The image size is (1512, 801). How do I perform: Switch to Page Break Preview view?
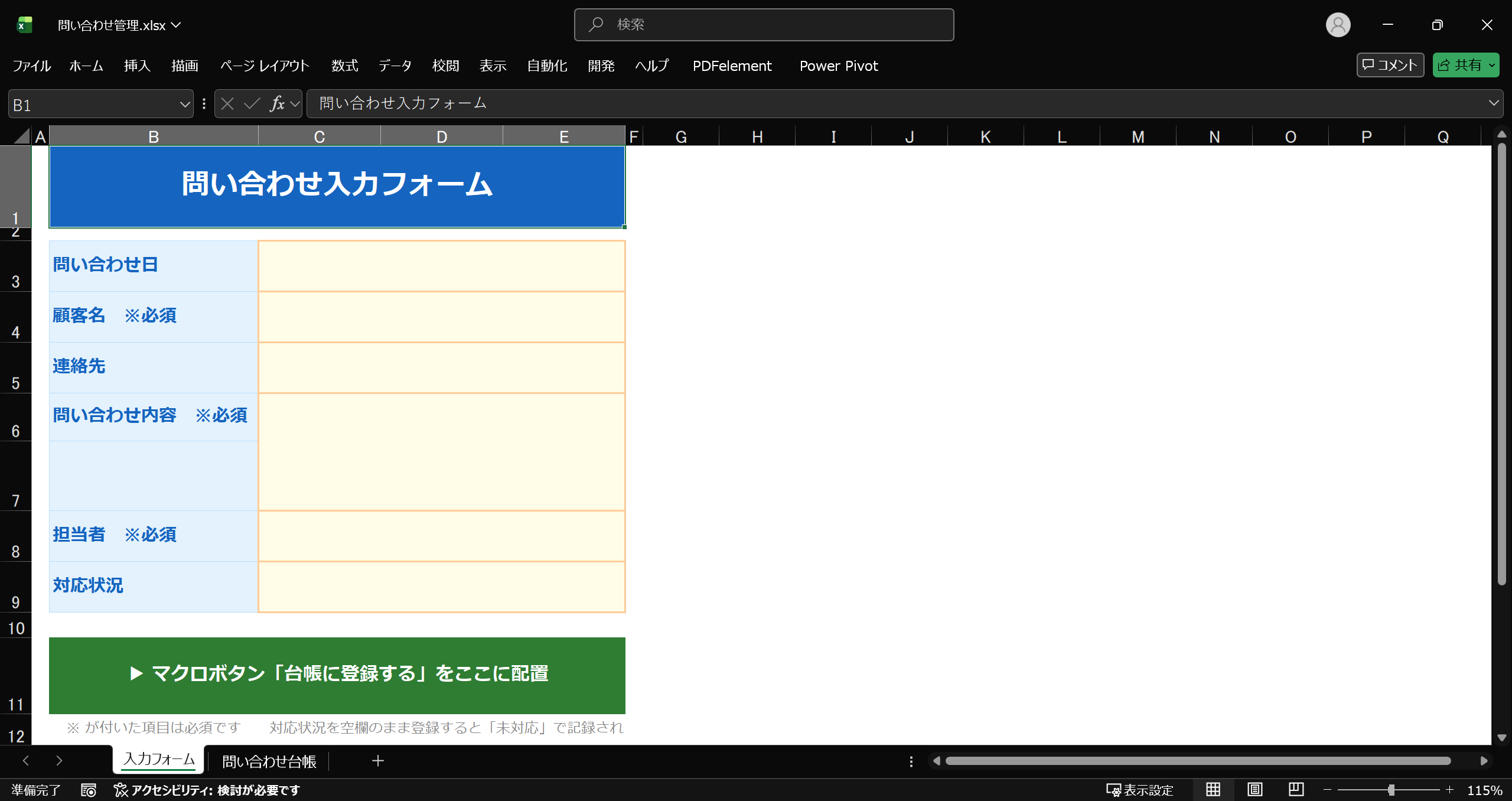click(1296, 790)
